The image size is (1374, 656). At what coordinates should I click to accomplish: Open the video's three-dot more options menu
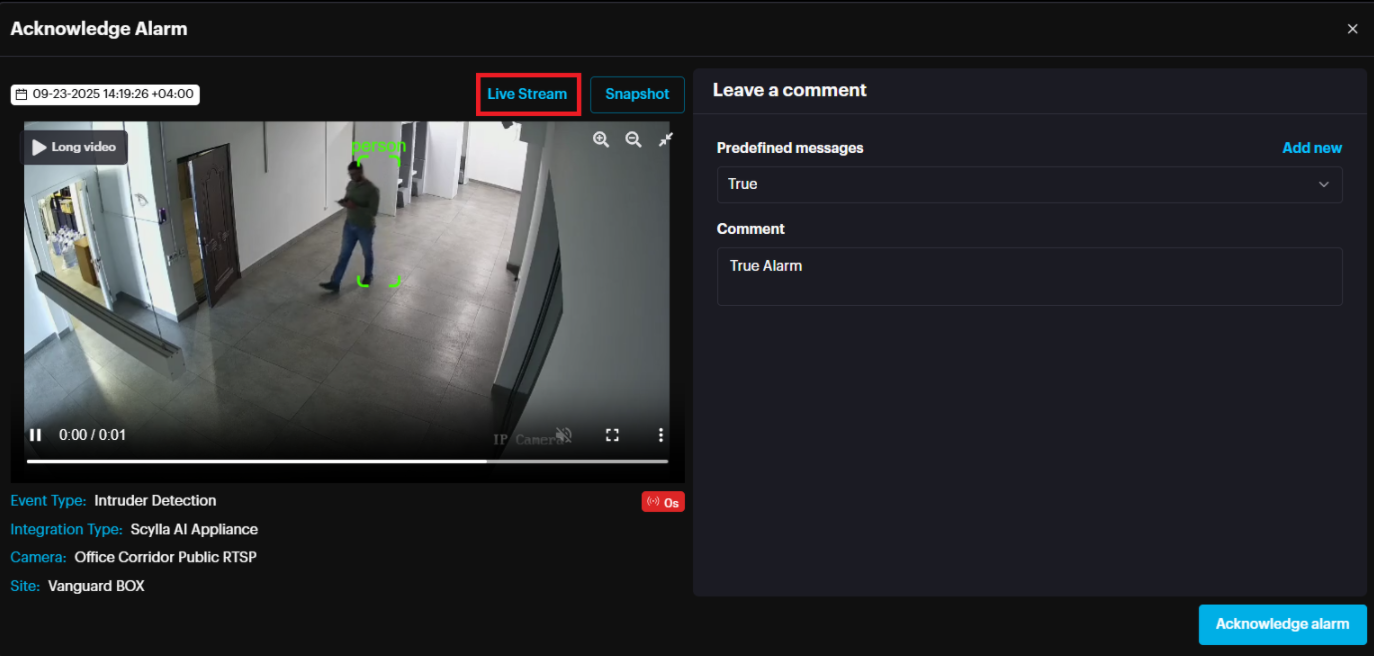[660, 435]
